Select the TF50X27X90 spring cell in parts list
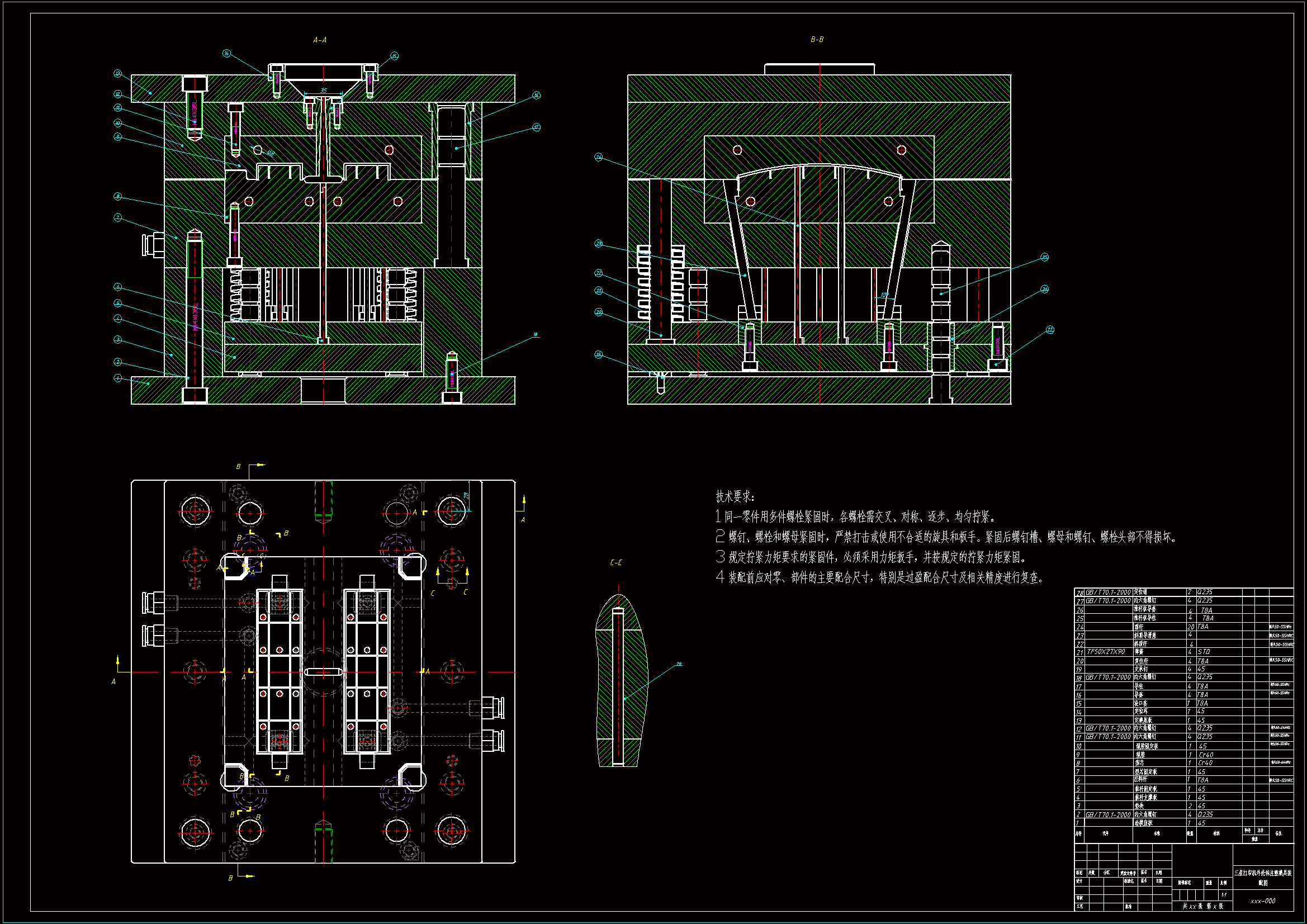The width and height of the screenshot is (1307, 924). click(x=1106, y=652)
